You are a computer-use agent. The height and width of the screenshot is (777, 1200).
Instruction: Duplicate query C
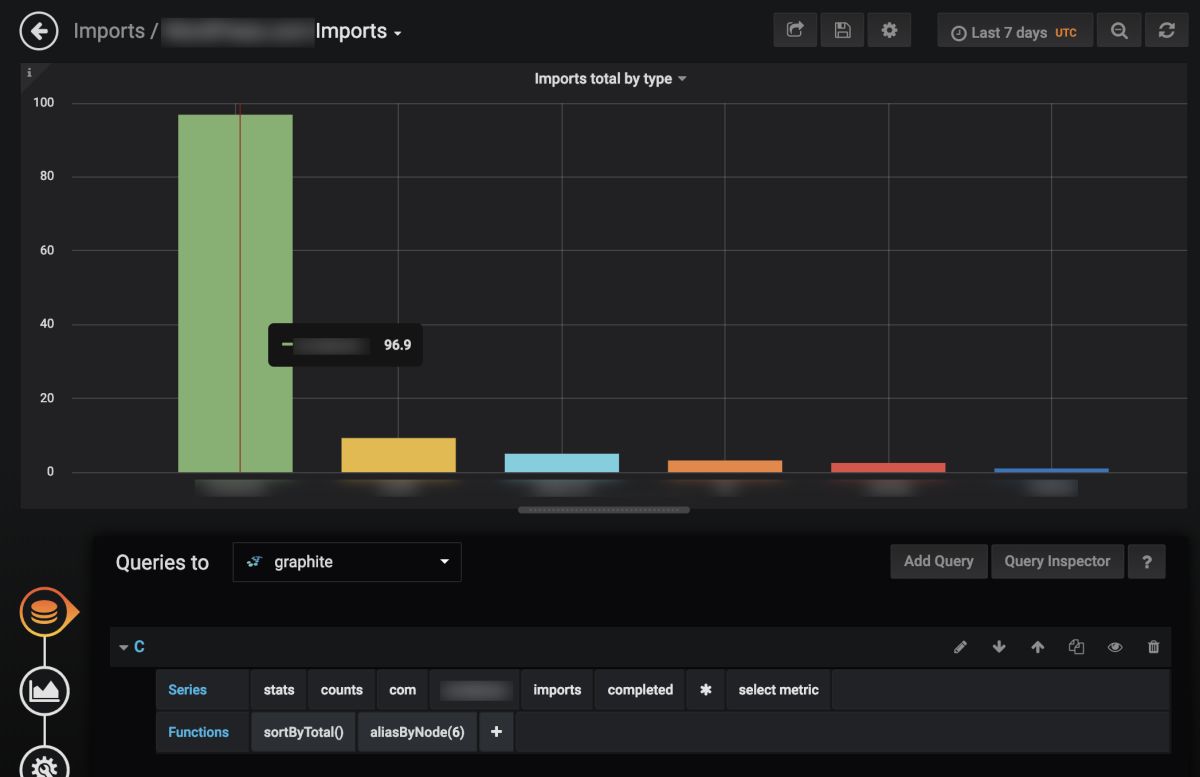[1076, 647]
